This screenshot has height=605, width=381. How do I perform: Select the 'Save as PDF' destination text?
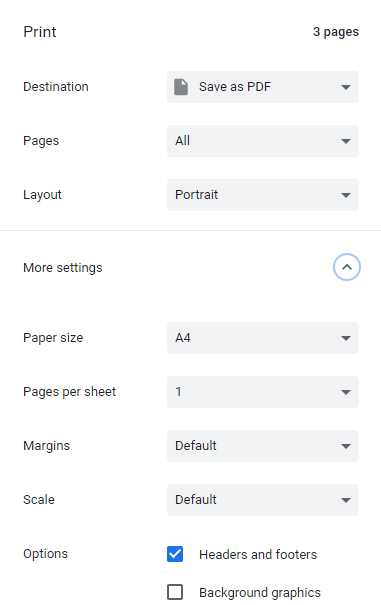(x=235, y=87)
